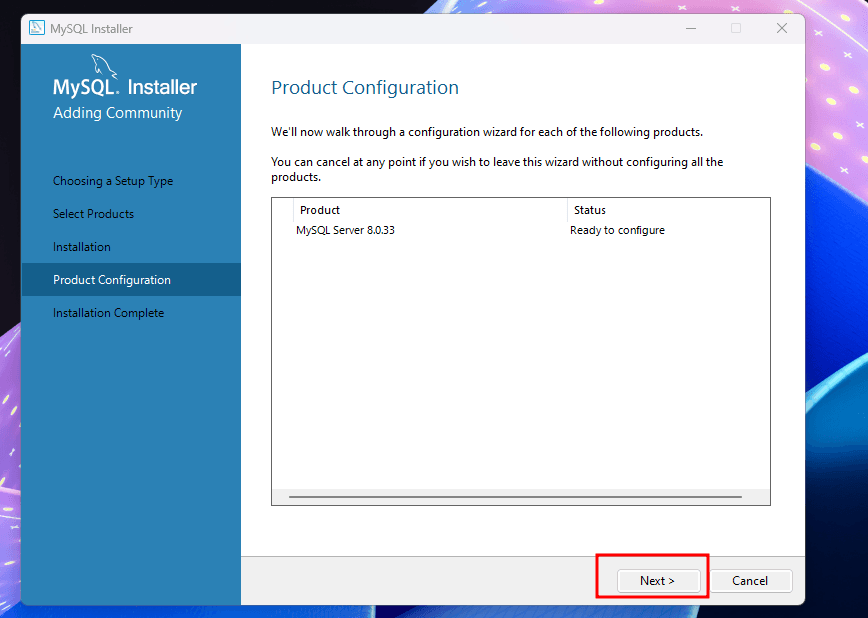Image resolution: width=868 pixels, height=618 pixels.
Task: Select Choosing a Setup Type step
Action: [x=113, y=181]
